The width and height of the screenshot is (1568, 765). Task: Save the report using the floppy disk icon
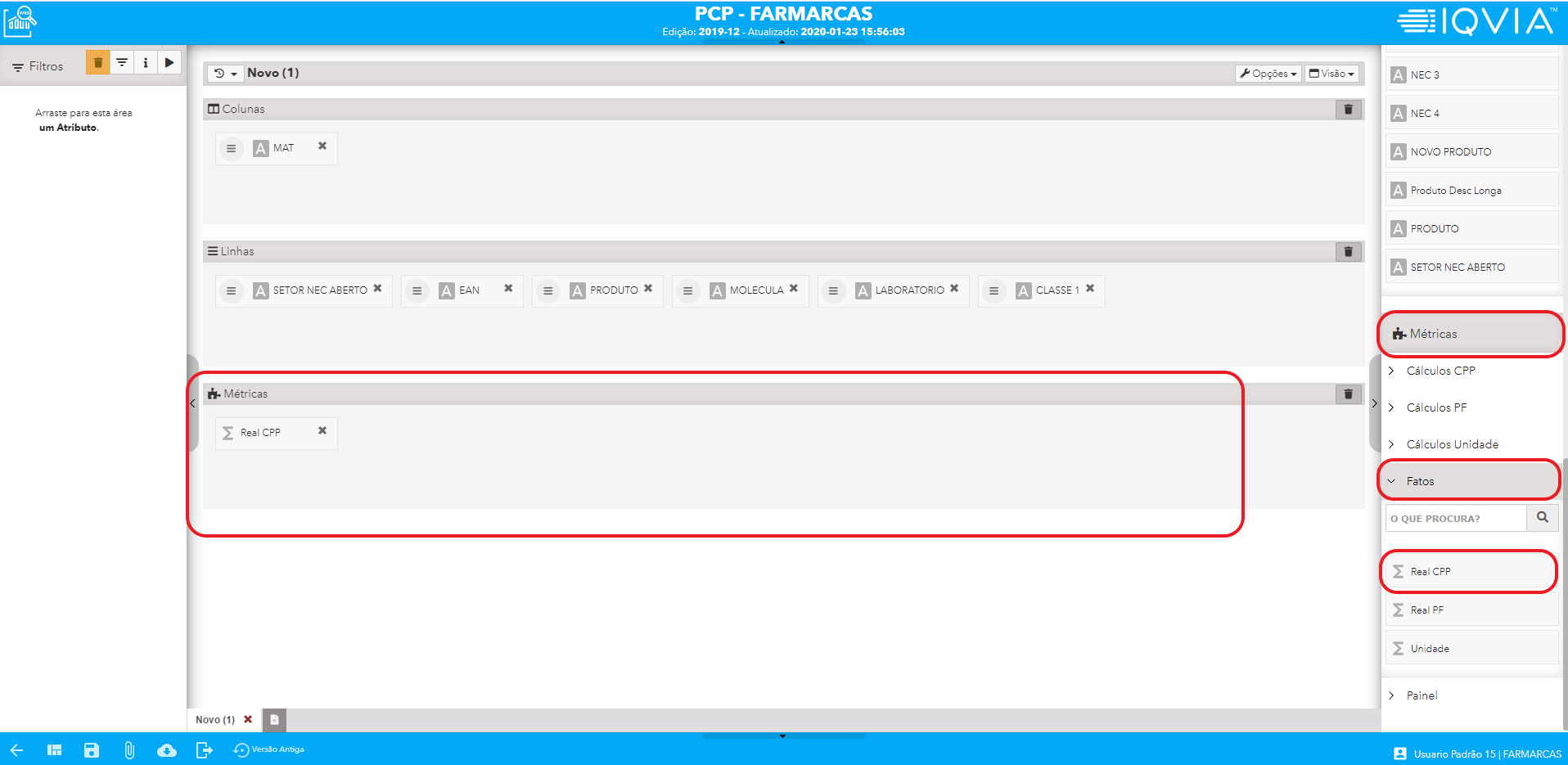(x=92, y=750)
